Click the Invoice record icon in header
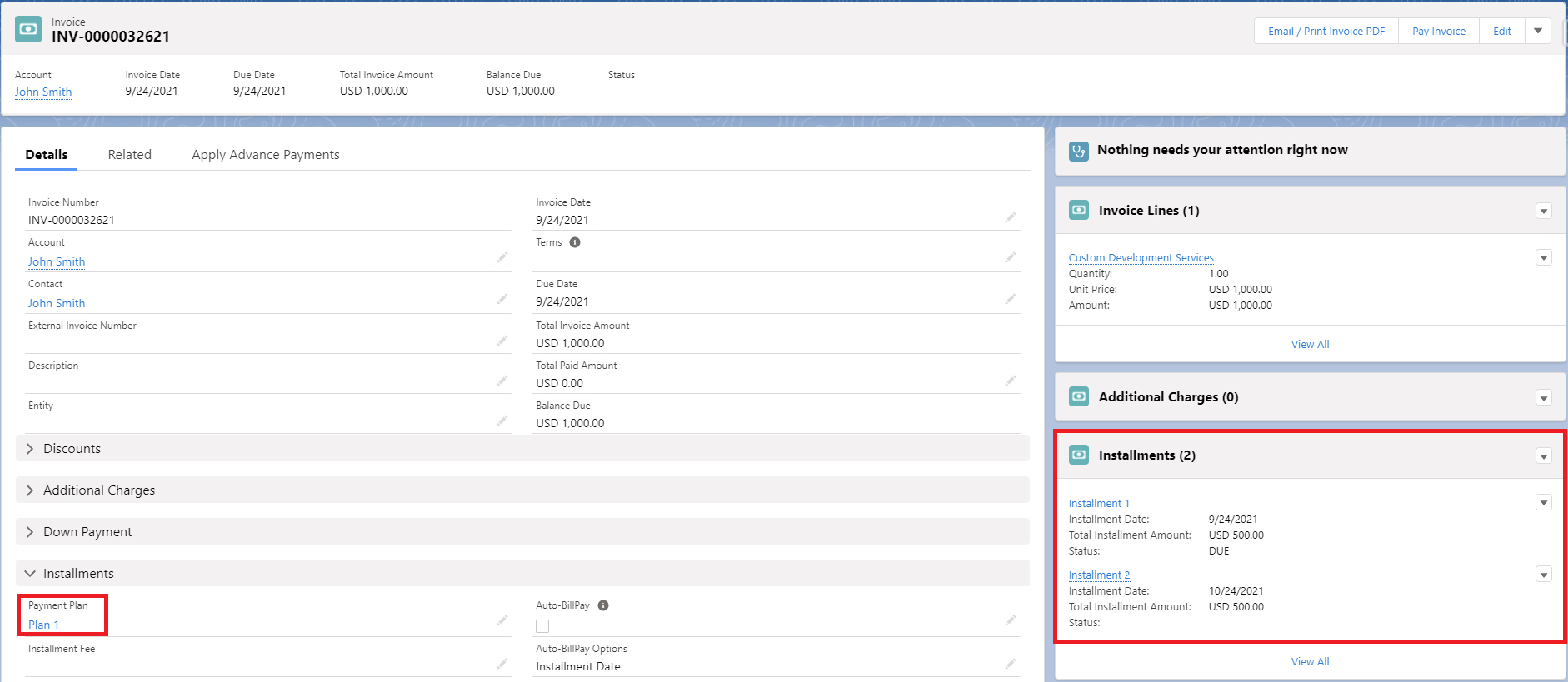This screenshot has height=682, width=1568. (x=28, y=29)
